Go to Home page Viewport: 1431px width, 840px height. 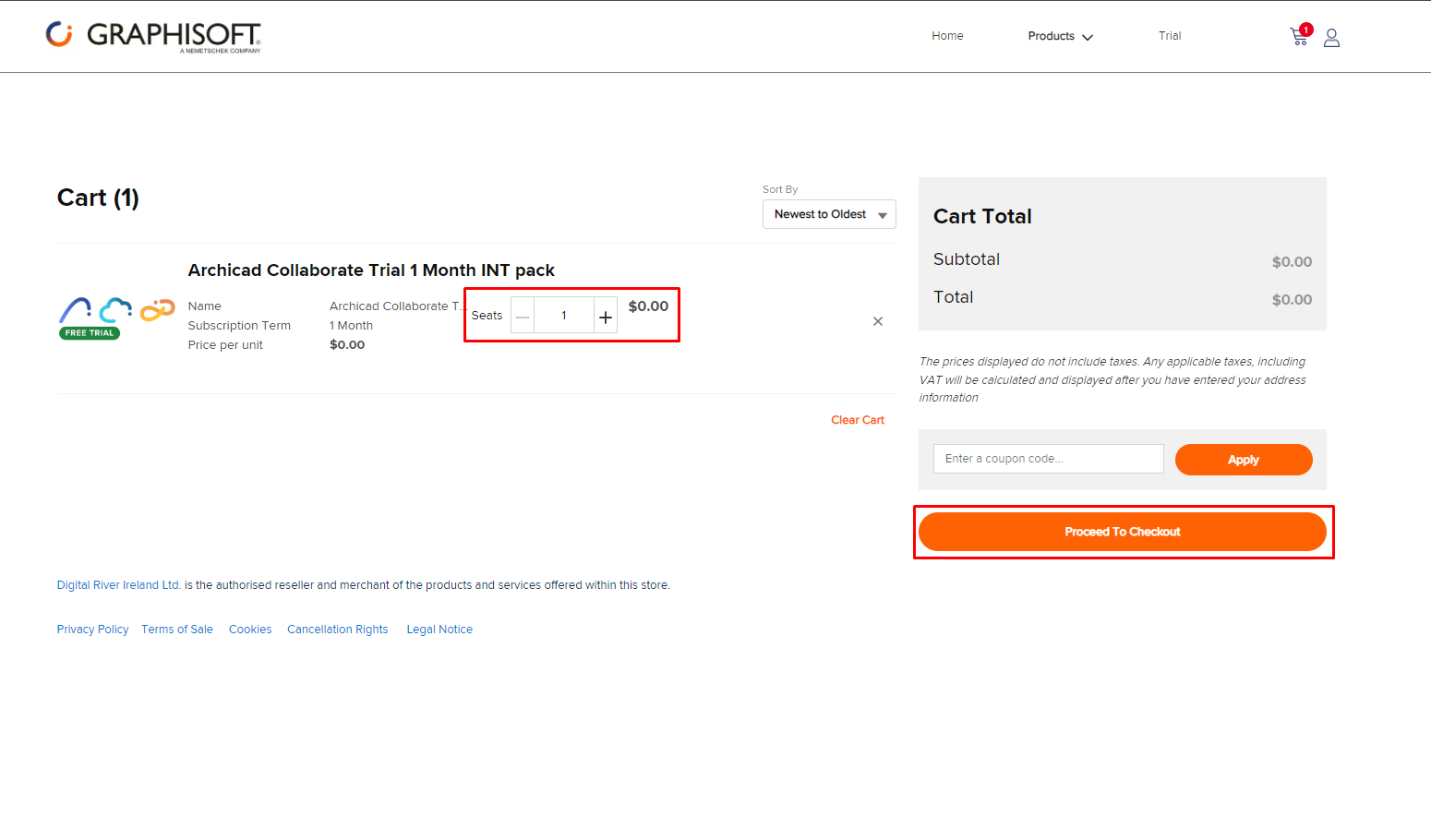(947, 36)
